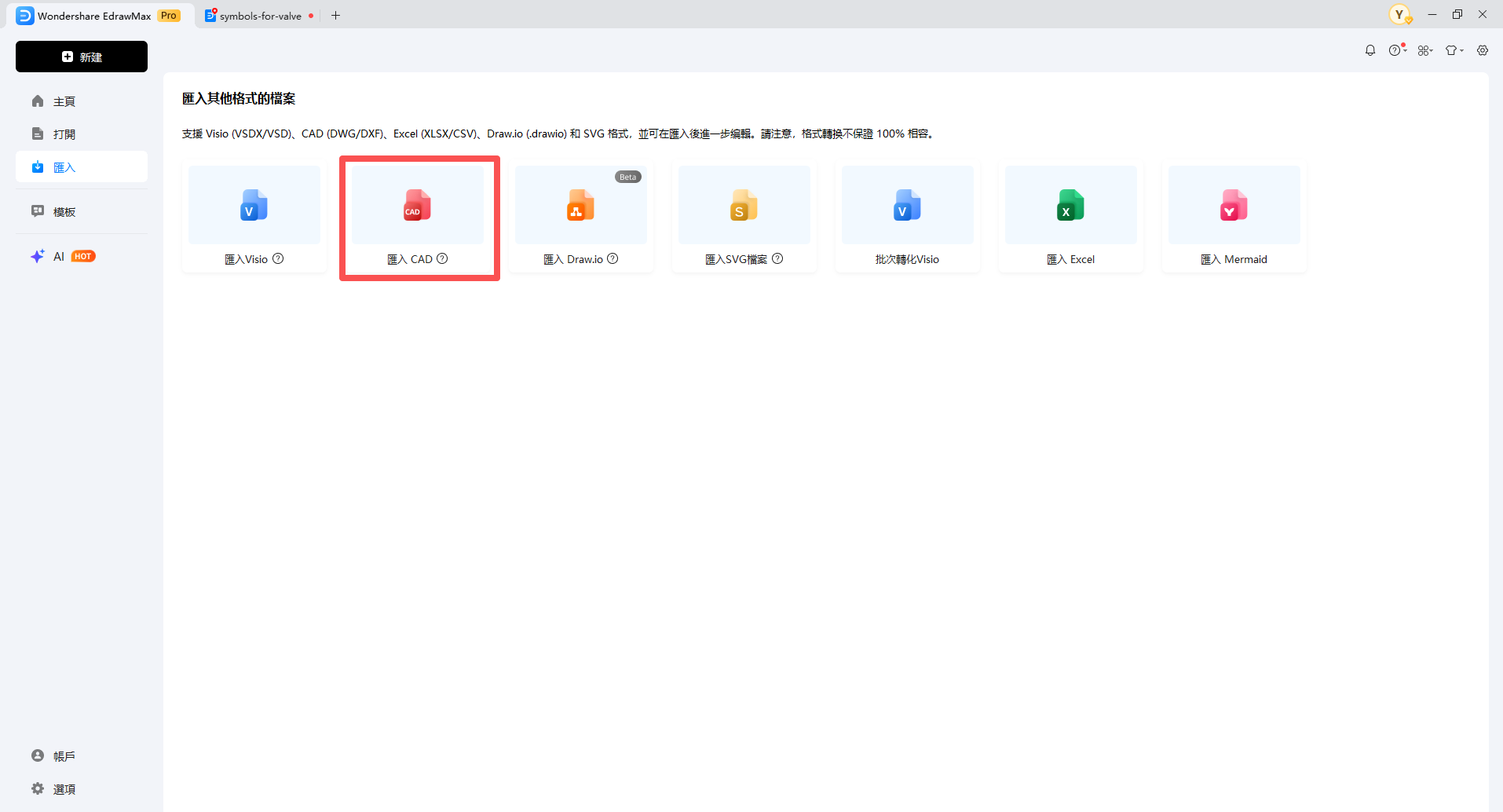1503x812 pixels.
Task: Click the help circle next to 匯入 CAD
Action: pyautogui.click(x=442, y=258)
